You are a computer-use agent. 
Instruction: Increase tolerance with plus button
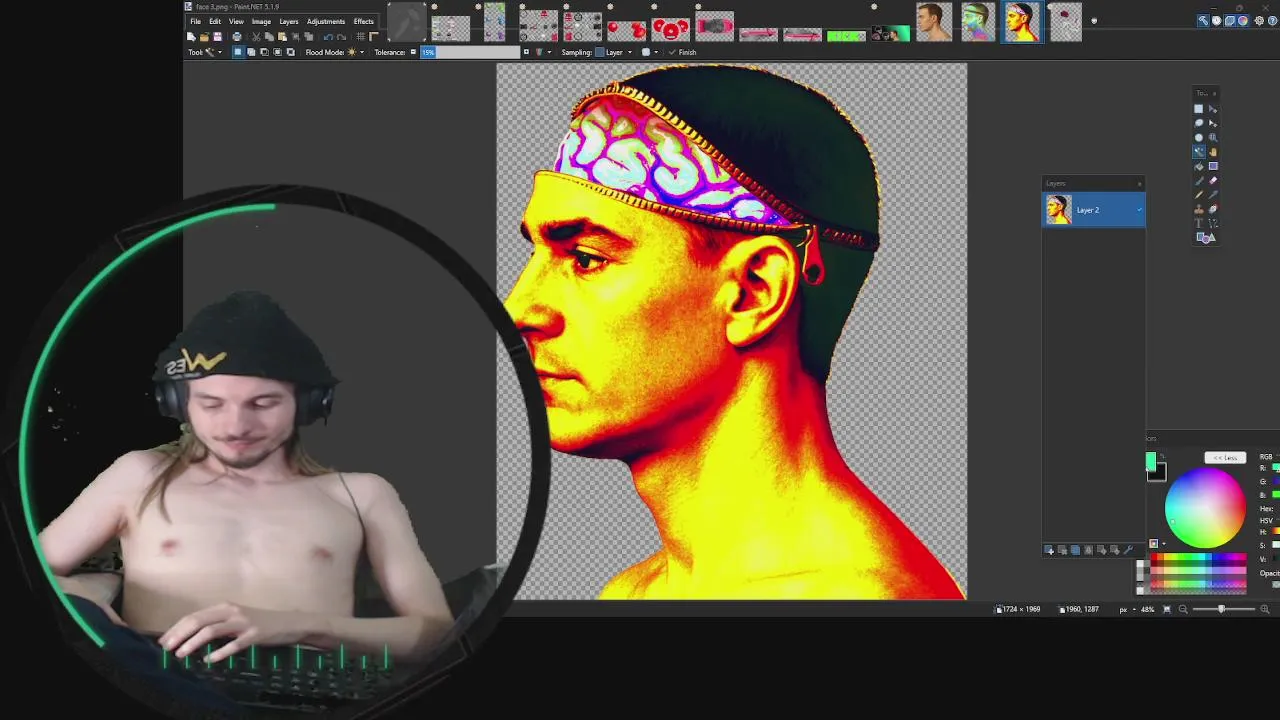pyautogui.click(x=526, y=52)
